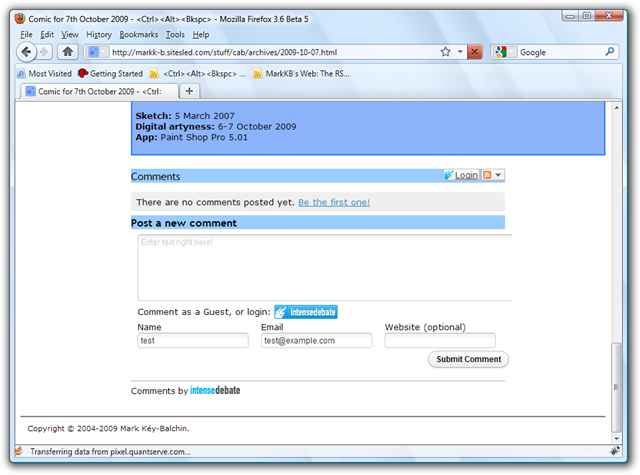Open the Home page icon

click(x=67, y=52)
